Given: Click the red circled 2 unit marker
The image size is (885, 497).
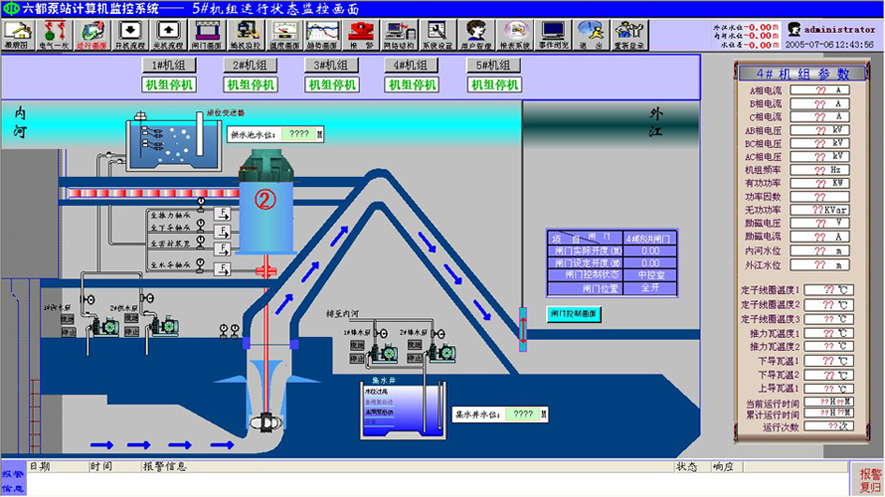Looking at the screenshot, I should click(x=265, y=199).
